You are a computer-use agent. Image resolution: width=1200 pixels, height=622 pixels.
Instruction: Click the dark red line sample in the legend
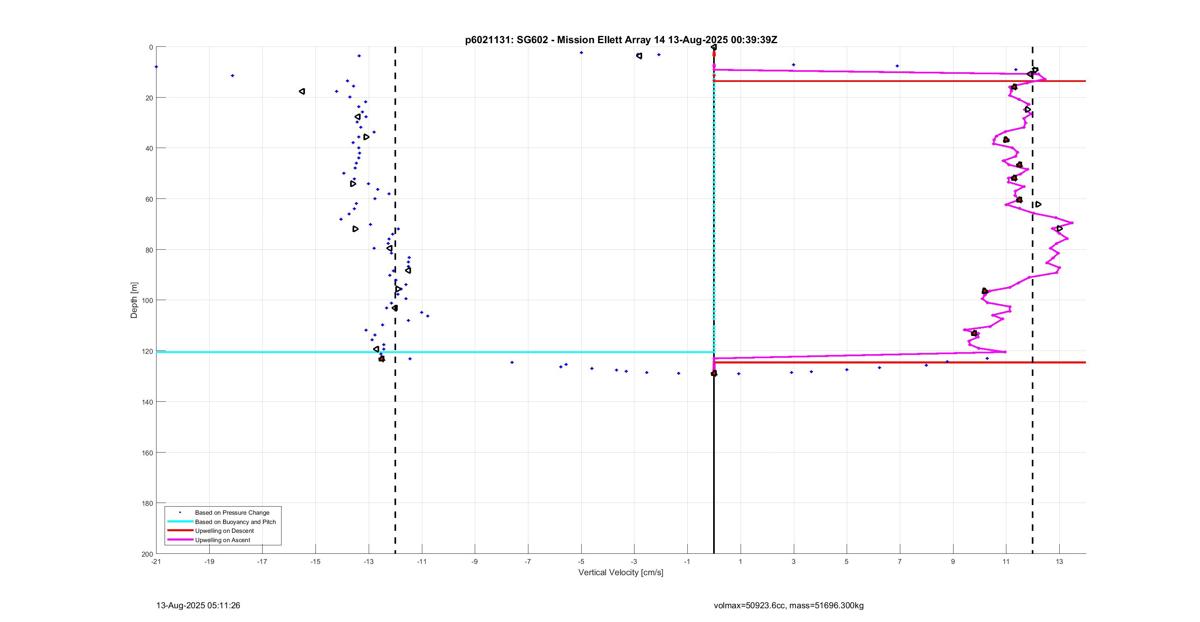point(180,531)
